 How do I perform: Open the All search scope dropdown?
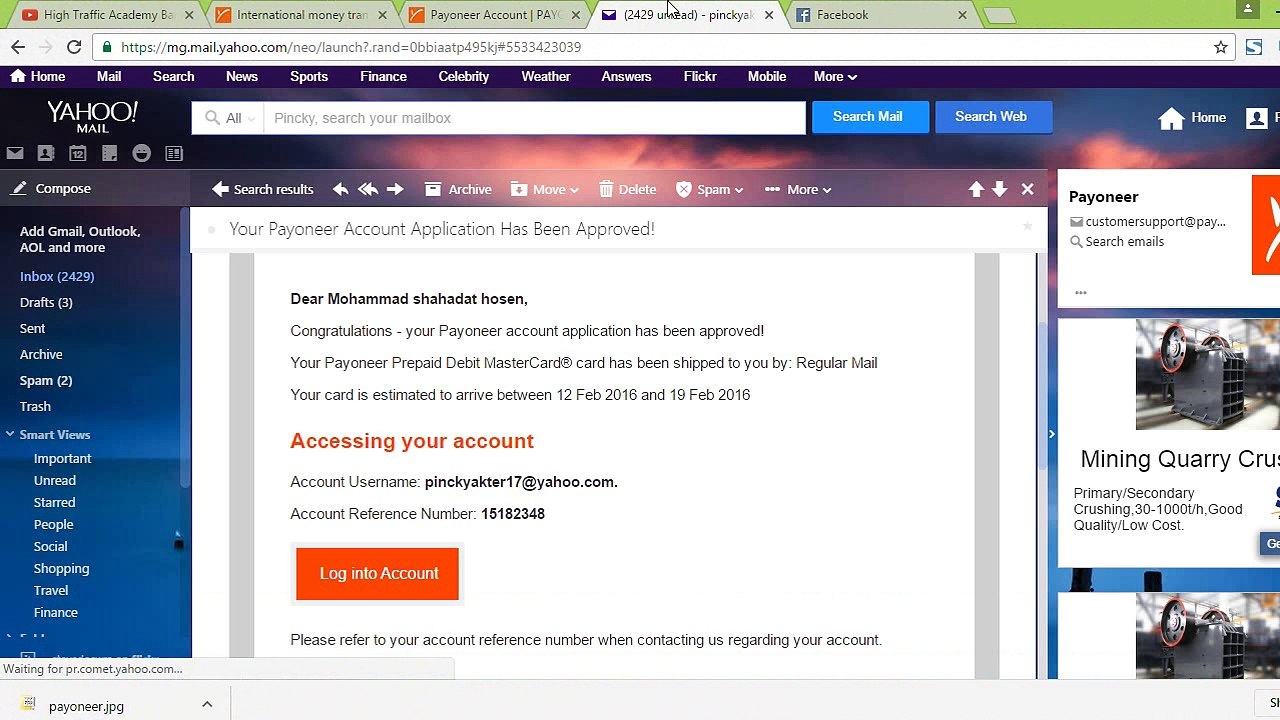tap(228, 118)
